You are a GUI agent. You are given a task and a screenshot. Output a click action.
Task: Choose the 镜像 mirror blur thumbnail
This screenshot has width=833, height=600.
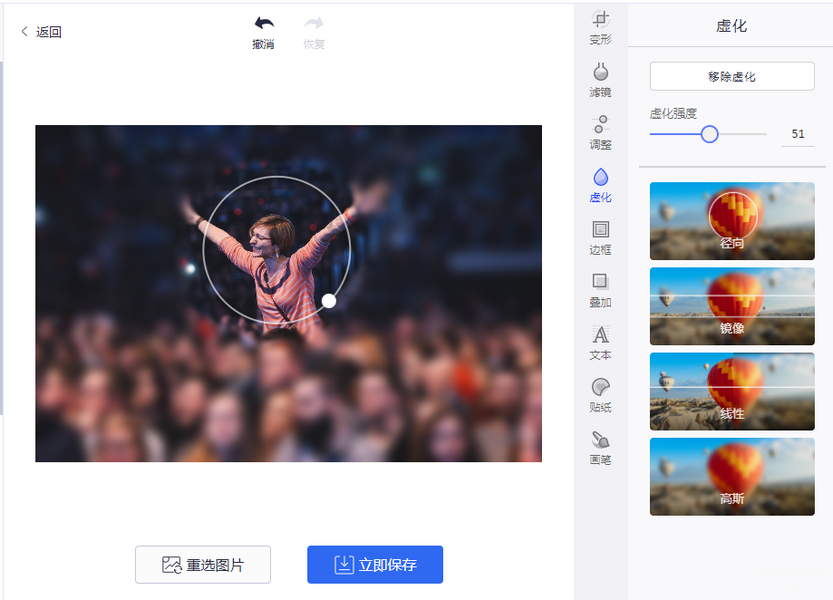732,306
